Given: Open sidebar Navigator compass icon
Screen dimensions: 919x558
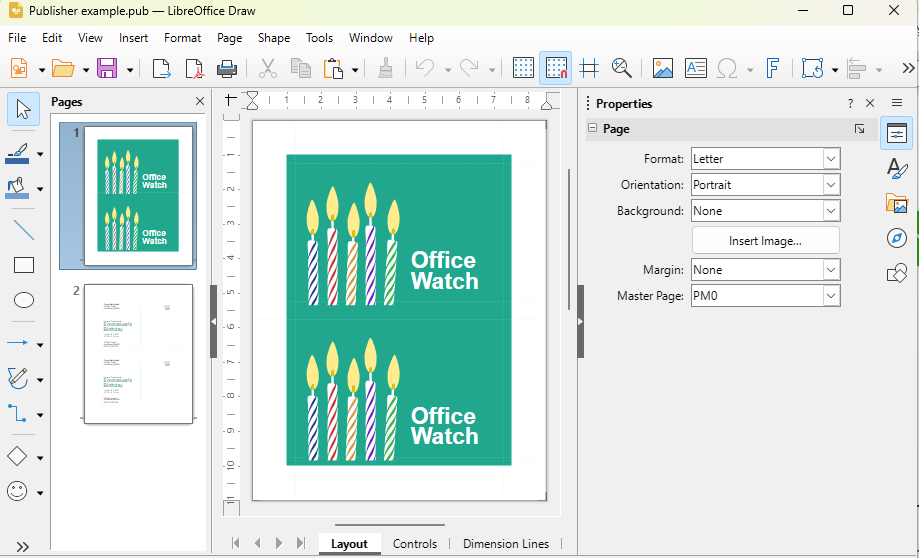Looking at the screenshot, I should pos(897,238).
